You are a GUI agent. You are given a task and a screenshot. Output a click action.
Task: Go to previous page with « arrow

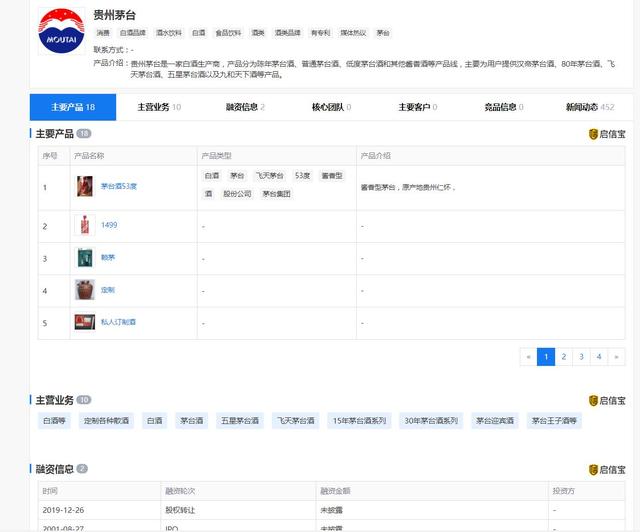click(528, 357)
